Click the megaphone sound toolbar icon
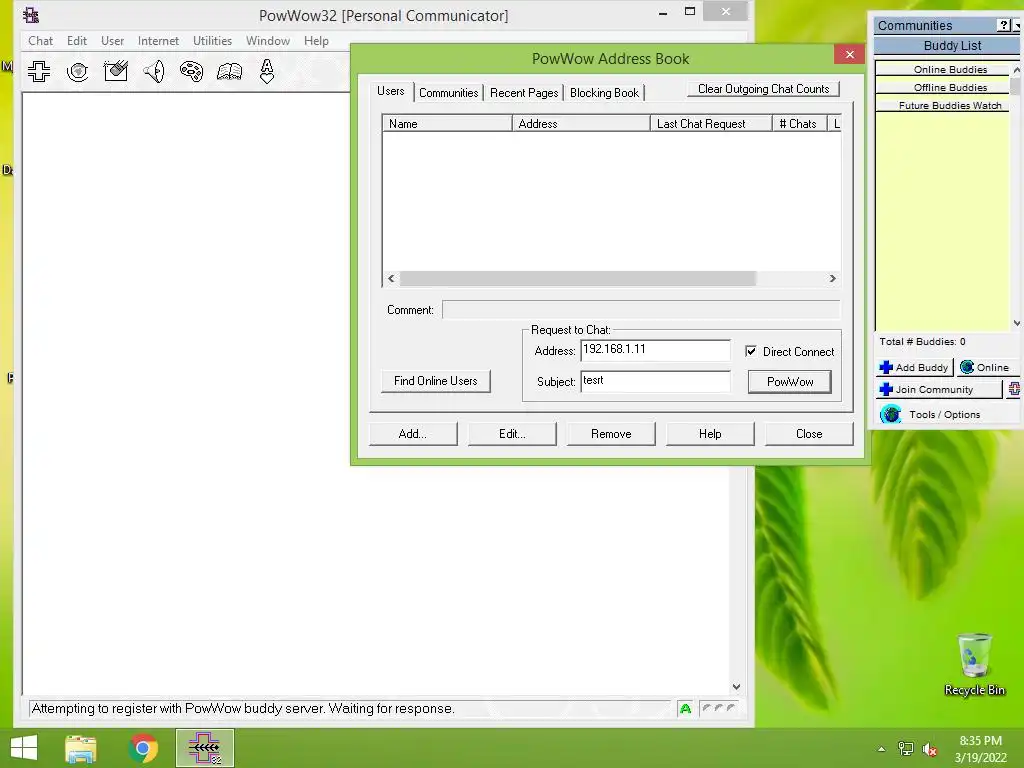 154,71
